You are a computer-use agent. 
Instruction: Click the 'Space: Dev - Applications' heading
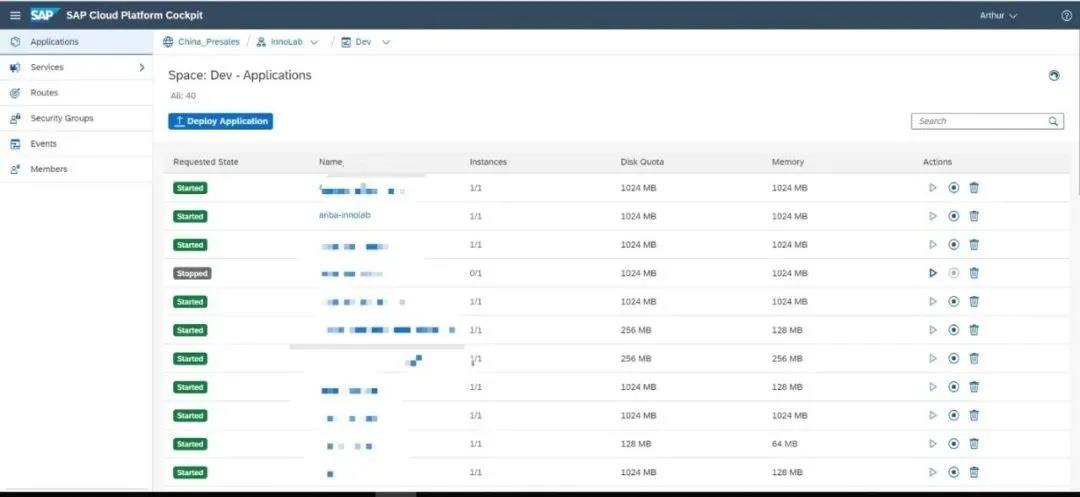(240, 75)
